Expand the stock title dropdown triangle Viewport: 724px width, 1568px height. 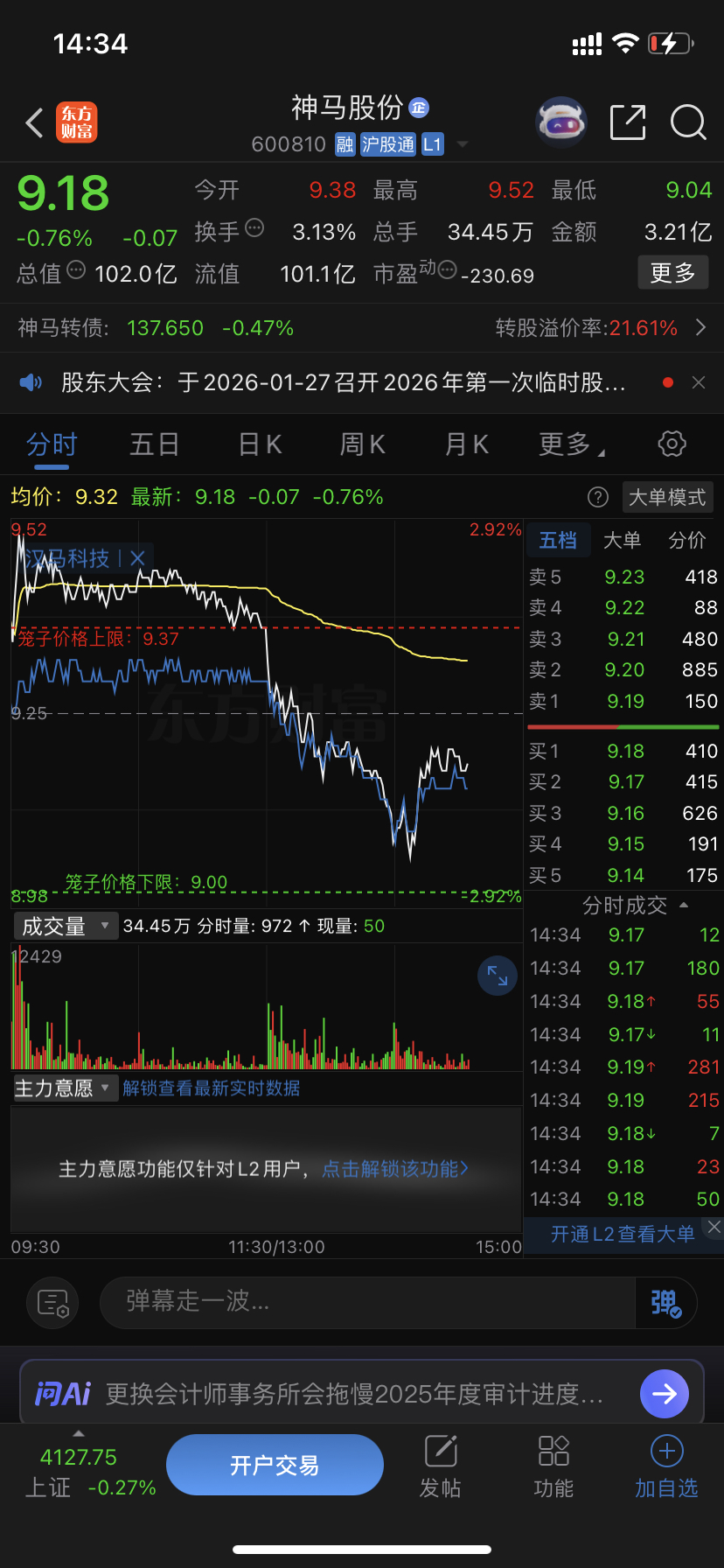pyautogui.click(x=463, y=144)
